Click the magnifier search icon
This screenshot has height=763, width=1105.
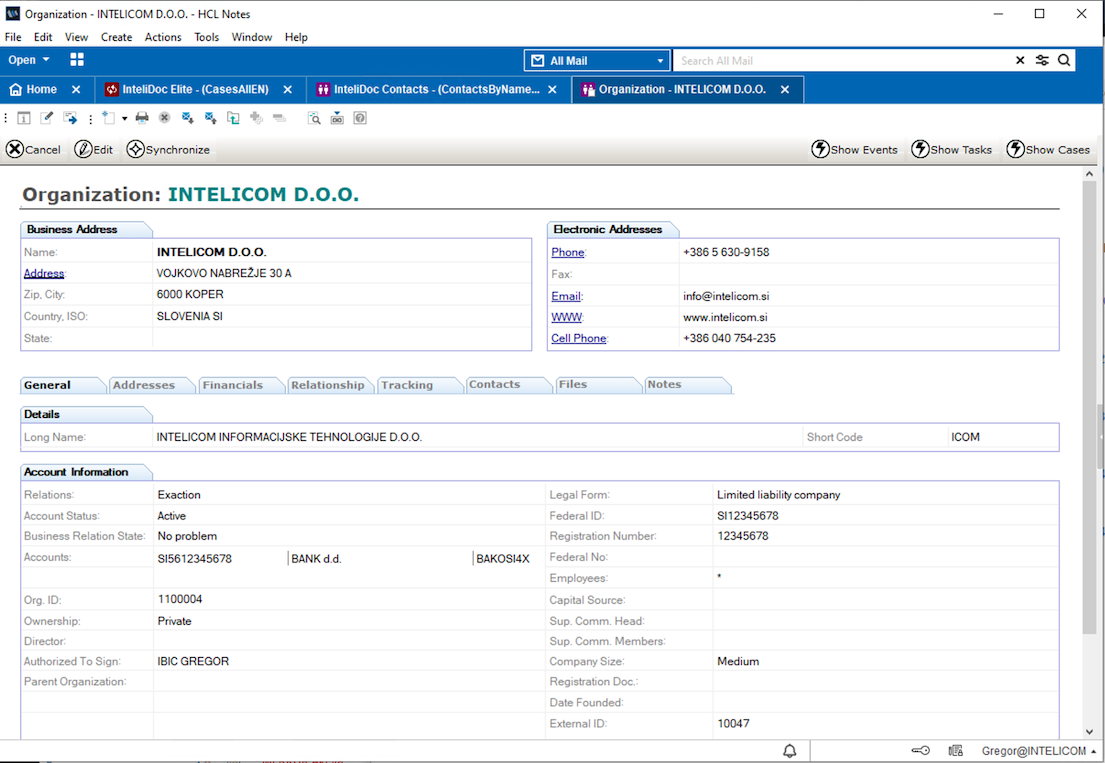click(x=1064, y=61)
